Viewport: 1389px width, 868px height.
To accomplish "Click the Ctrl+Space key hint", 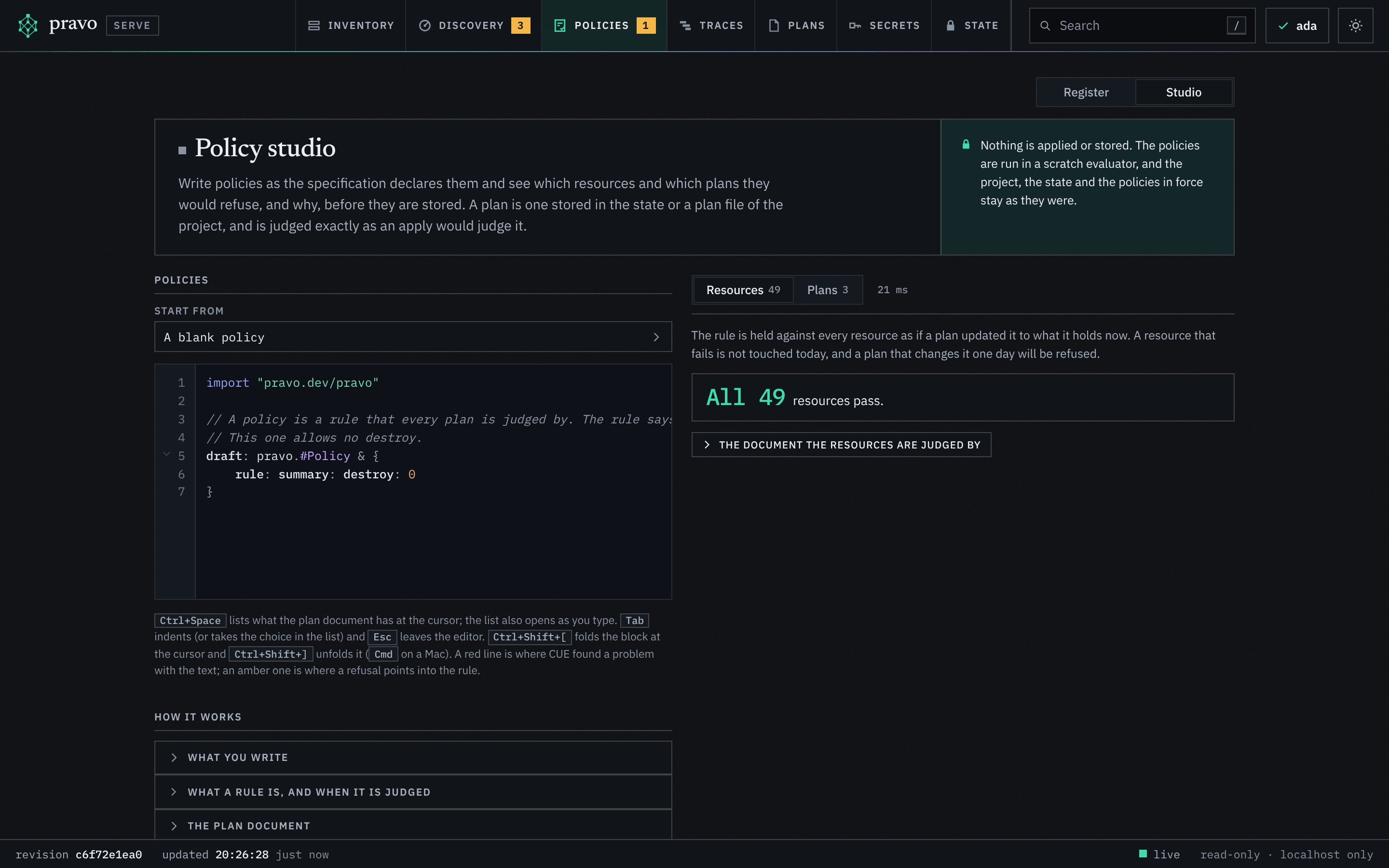I will [190, 620].
